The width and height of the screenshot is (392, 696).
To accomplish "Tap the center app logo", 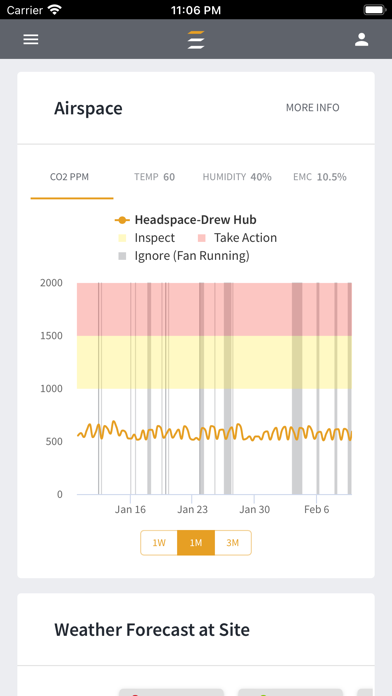I will (x=196, y=40).
